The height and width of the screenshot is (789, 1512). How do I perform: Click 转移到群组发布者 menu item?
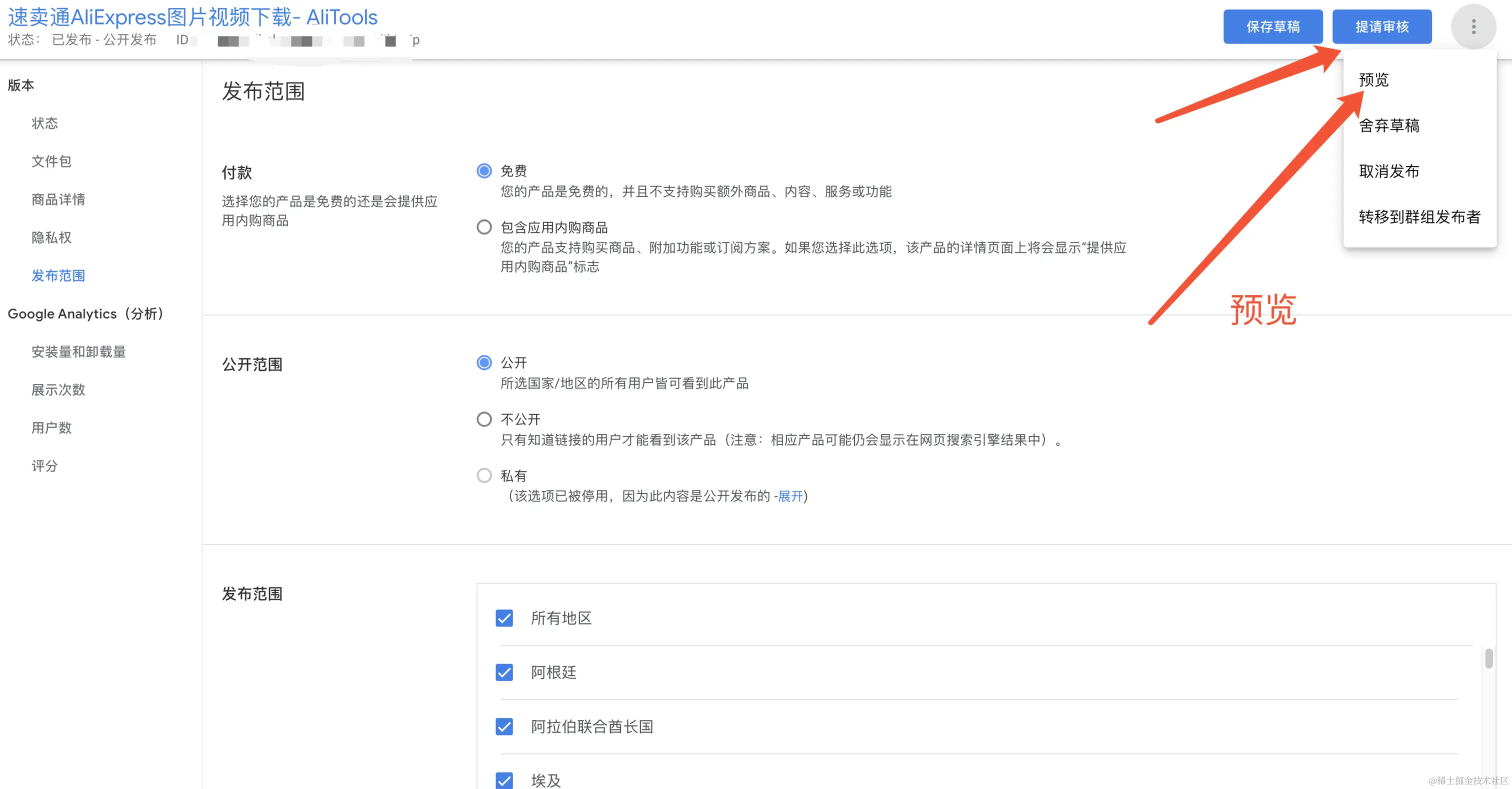tap(1419, 217)
